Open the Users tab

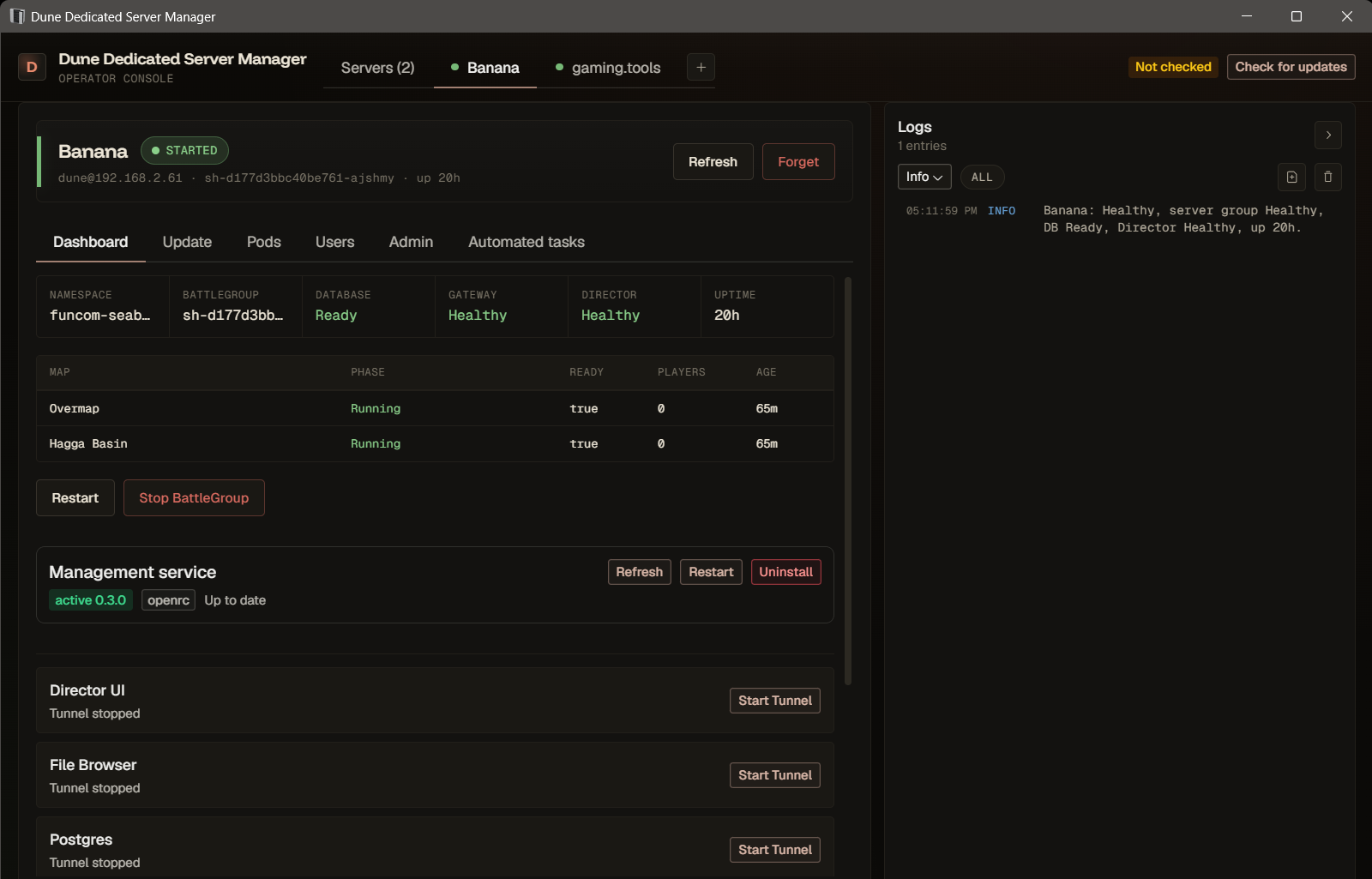coord(334,242)
